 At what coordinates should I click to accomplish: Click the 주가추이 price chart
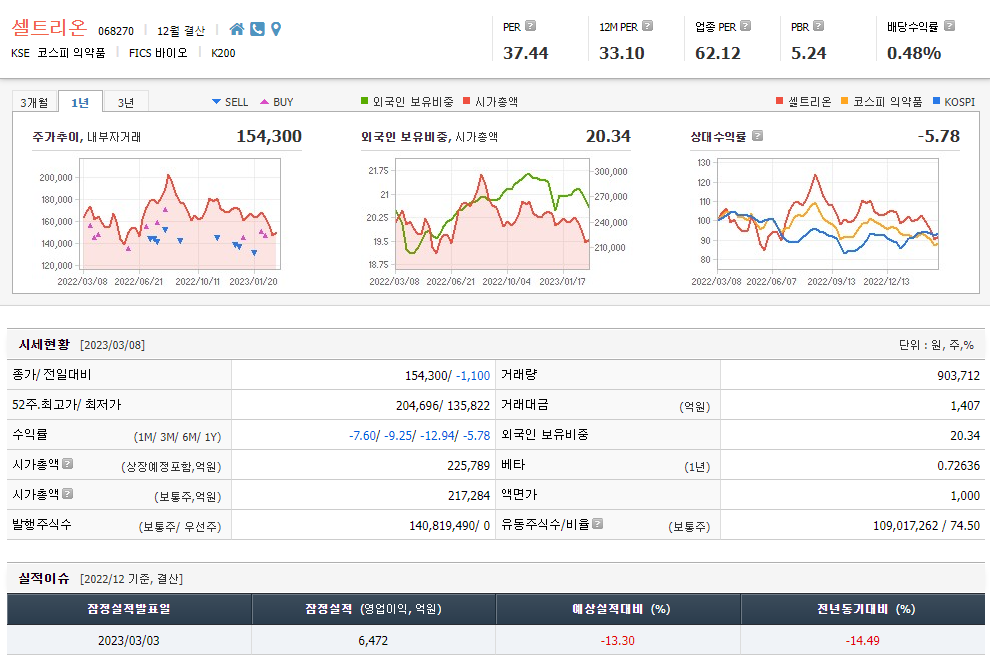181,213
